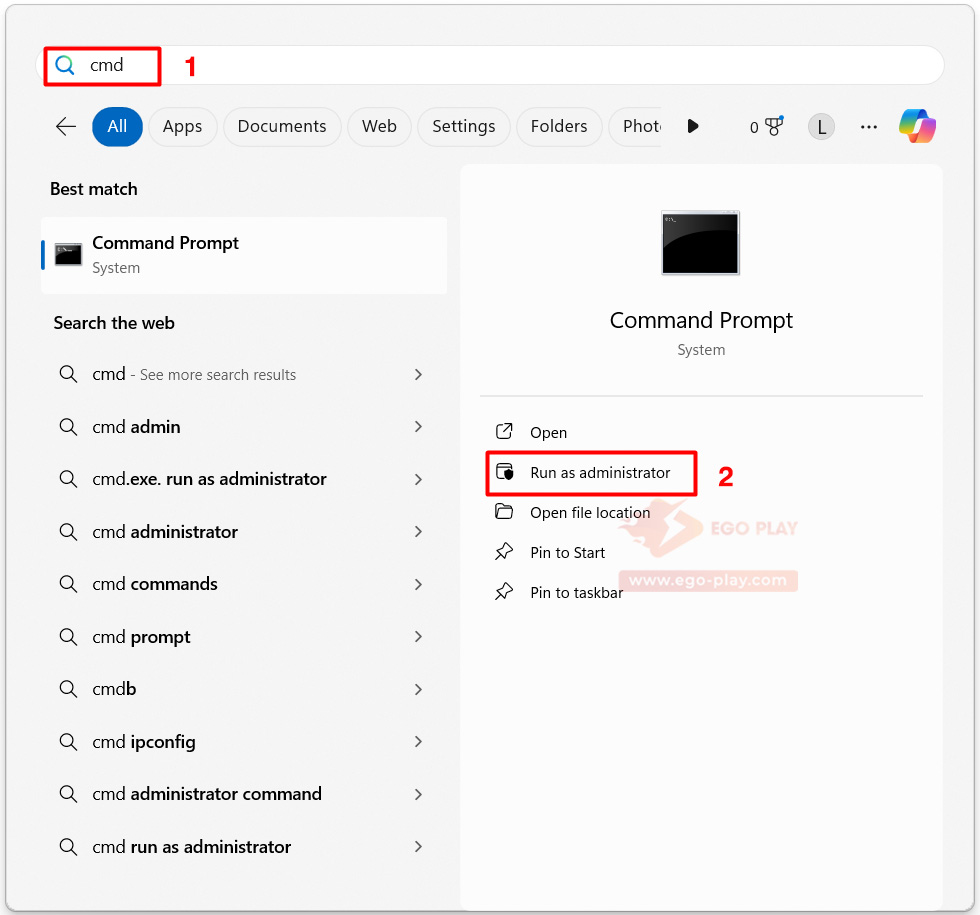
Task: Select the Settings filter tab
Action: pos(464,127)
